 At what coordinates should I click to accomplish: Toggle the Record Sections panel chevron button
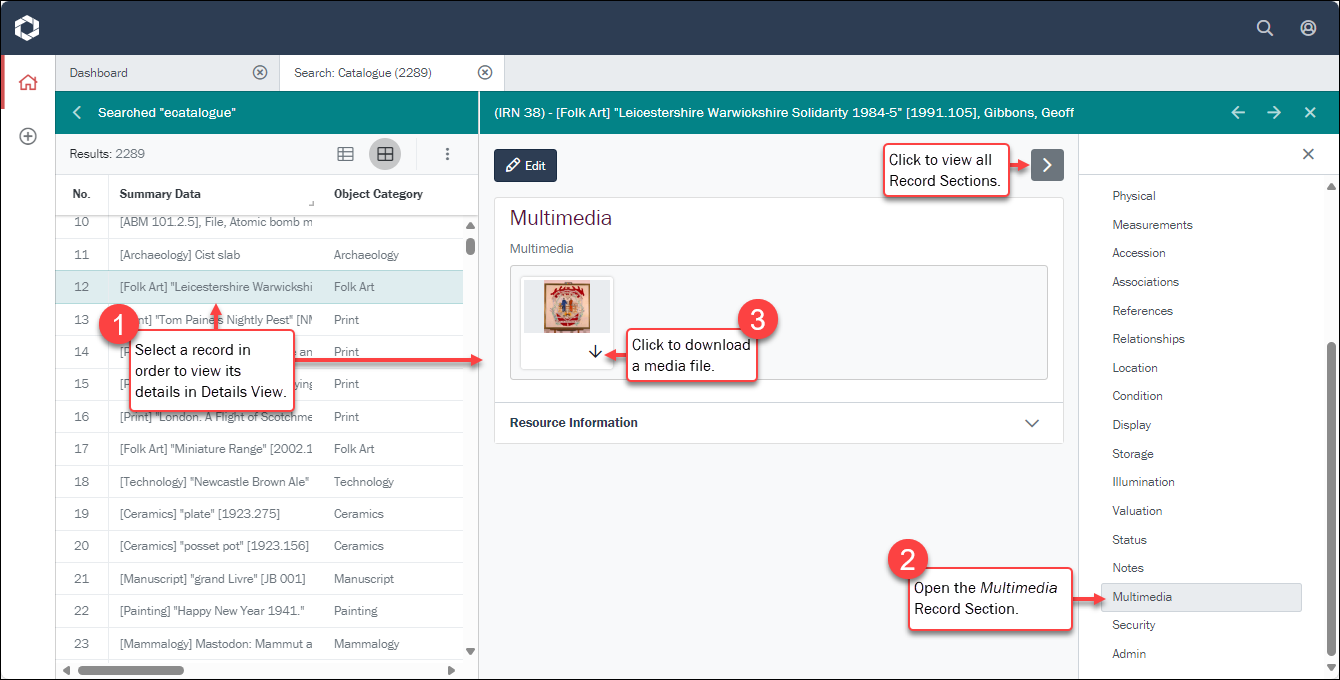click(1047, 165)
